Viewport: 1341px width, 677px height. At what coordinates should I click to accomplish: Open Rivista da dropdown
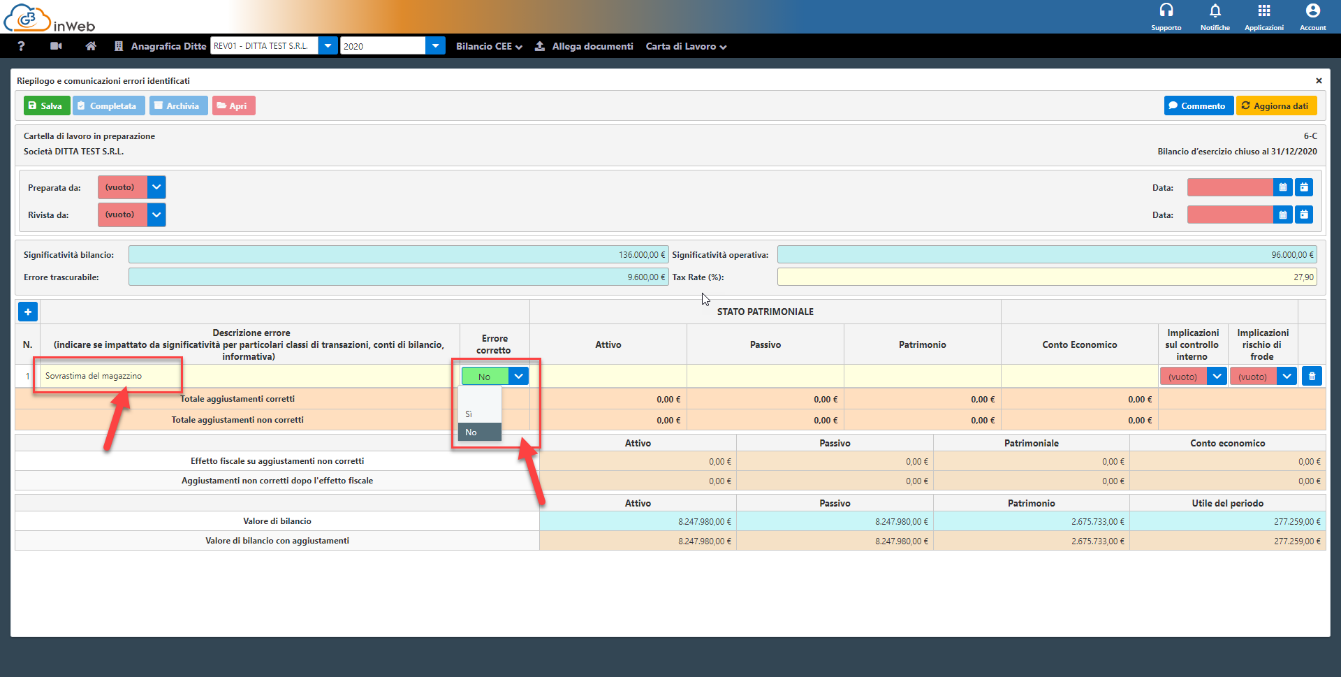[156, 214]
